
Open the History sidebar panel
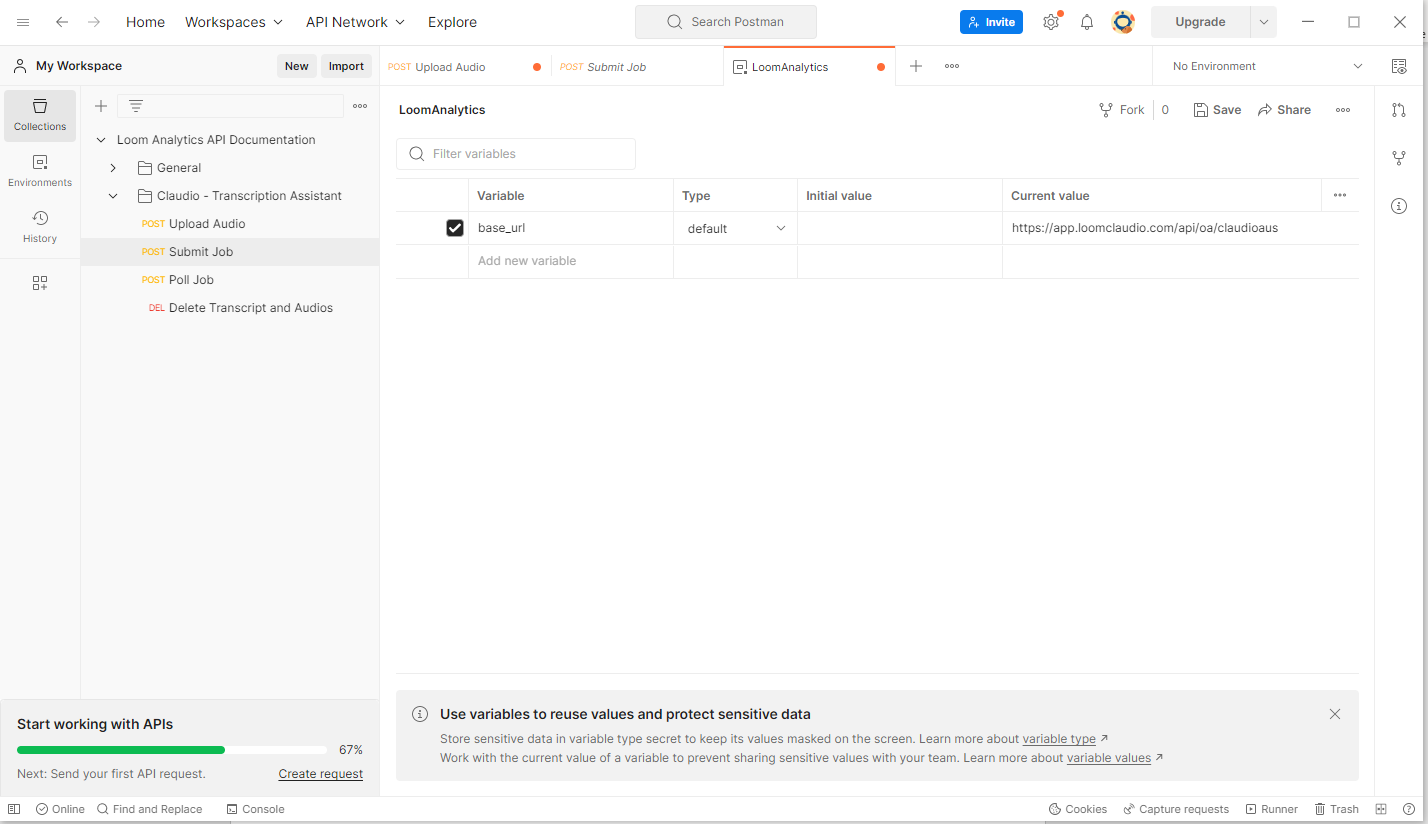click(x=40, y=227)
